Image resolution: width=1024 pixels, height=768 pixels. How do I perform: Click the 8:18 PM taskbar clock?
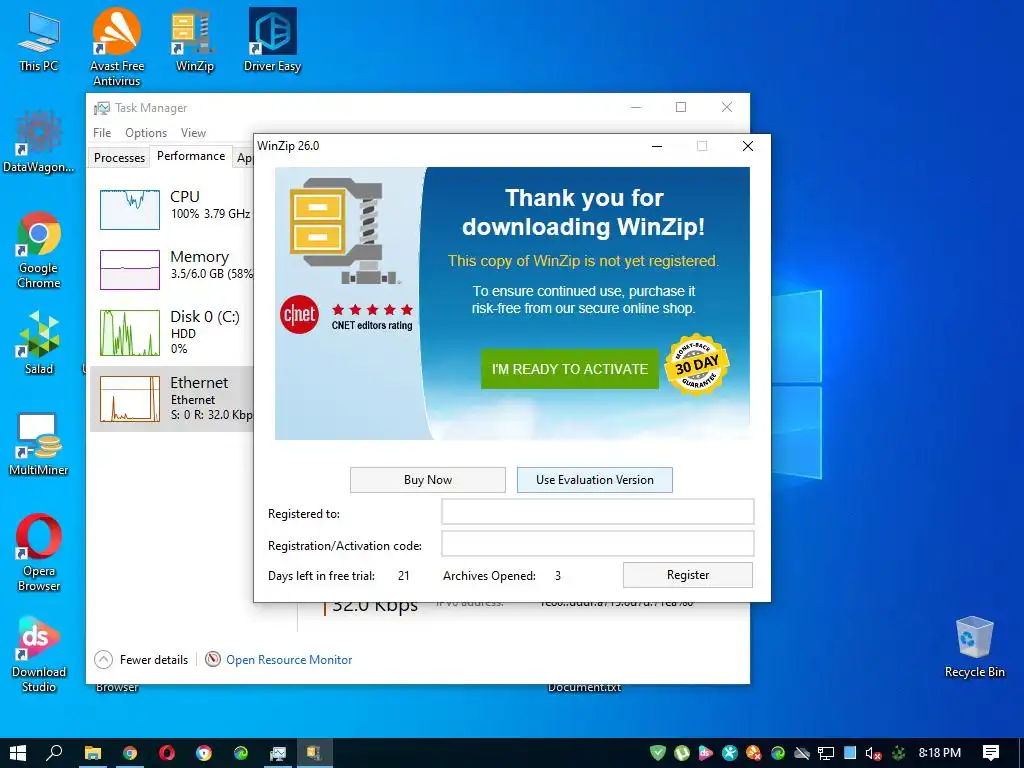(x=940, y=753)
